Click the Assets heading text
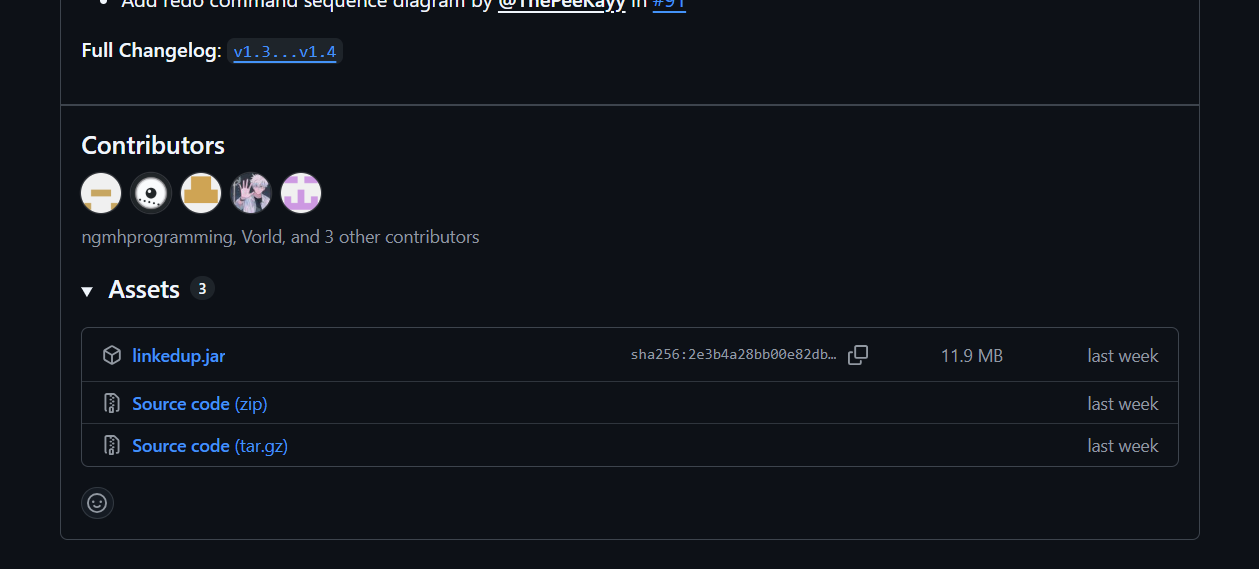1259x569 pixels. 144,290
